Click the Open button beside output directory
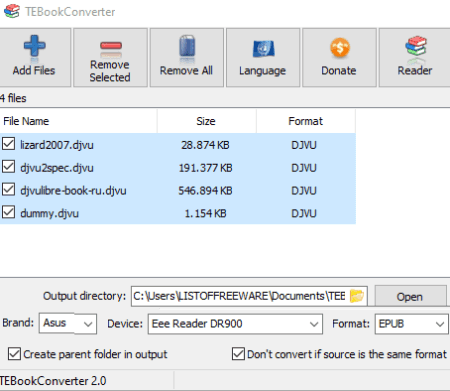Image resolution: width=450 pixels, height=391 pixels. click(x=410, y=296)
